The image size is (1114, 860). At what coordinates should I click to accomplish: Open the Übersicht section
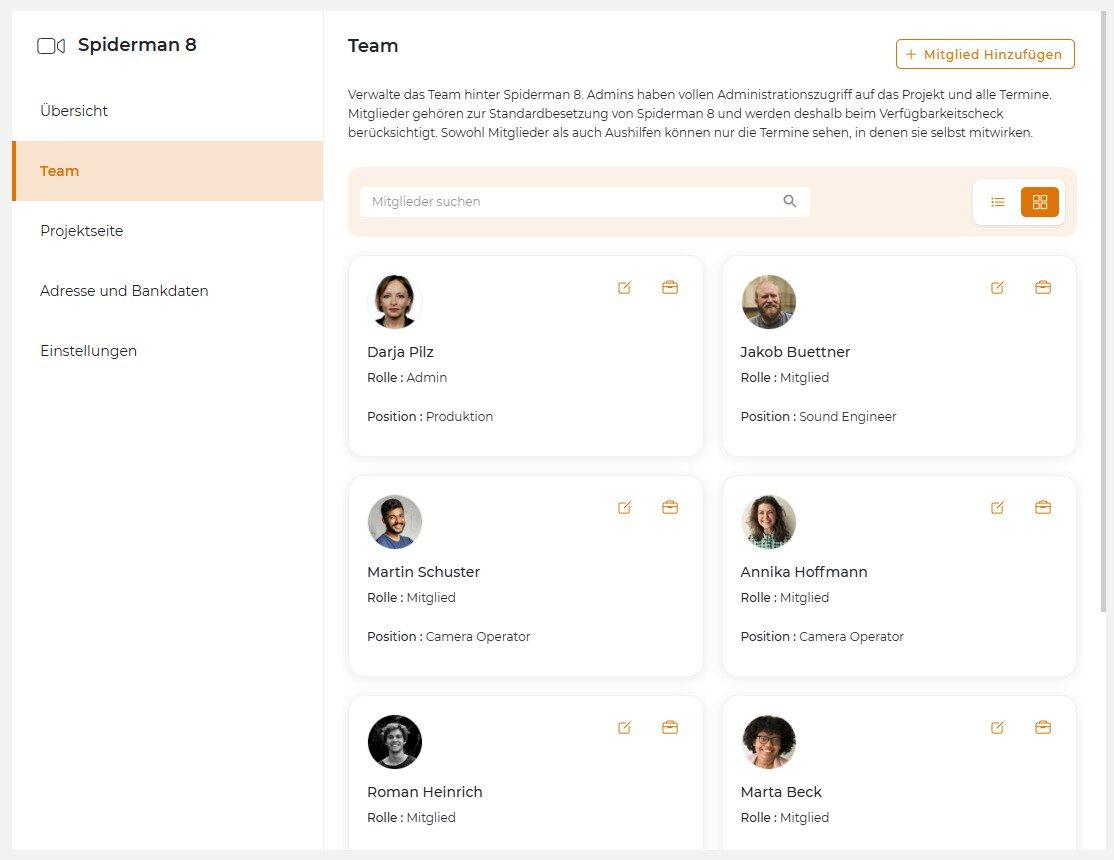click(73, 110)
